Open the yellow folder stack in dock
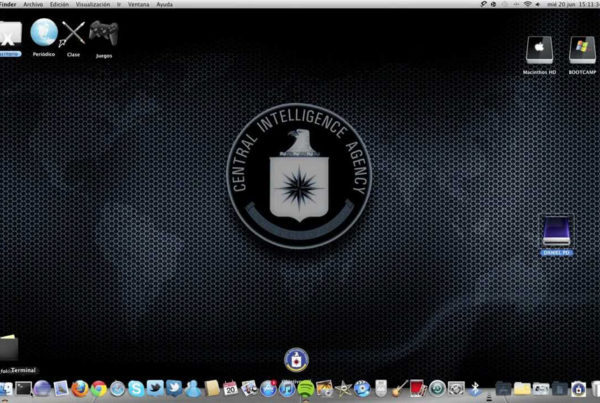 pos(522,389)
